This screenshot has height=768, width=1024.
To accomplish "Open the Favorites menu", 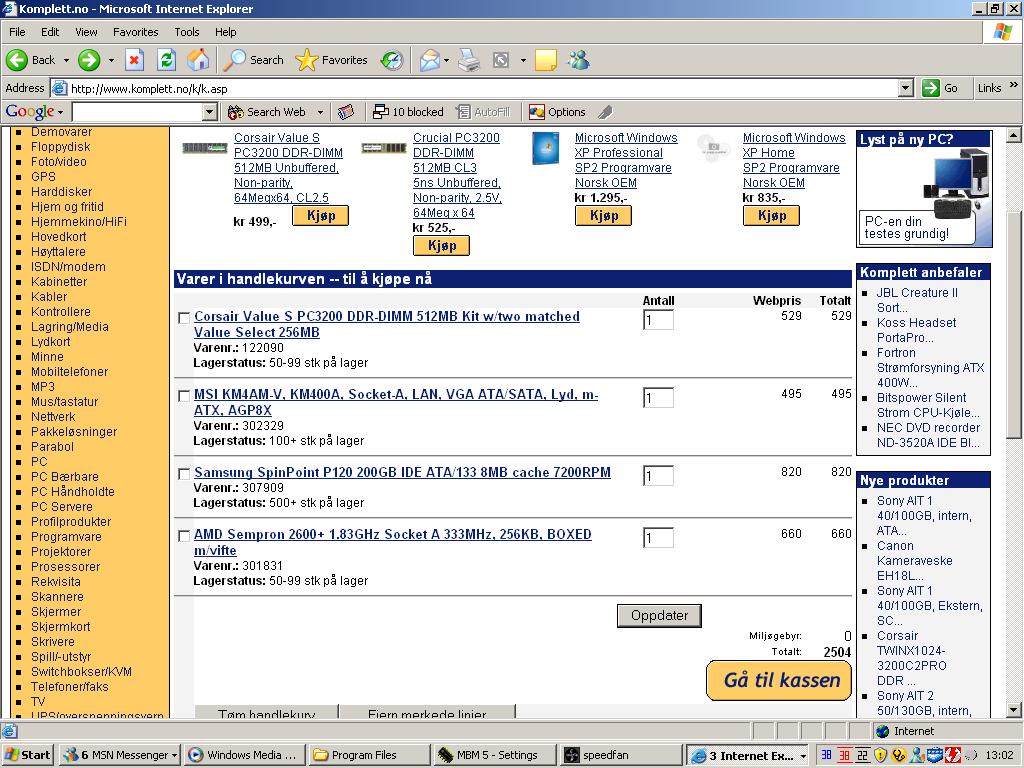I will tap(135, 32).
